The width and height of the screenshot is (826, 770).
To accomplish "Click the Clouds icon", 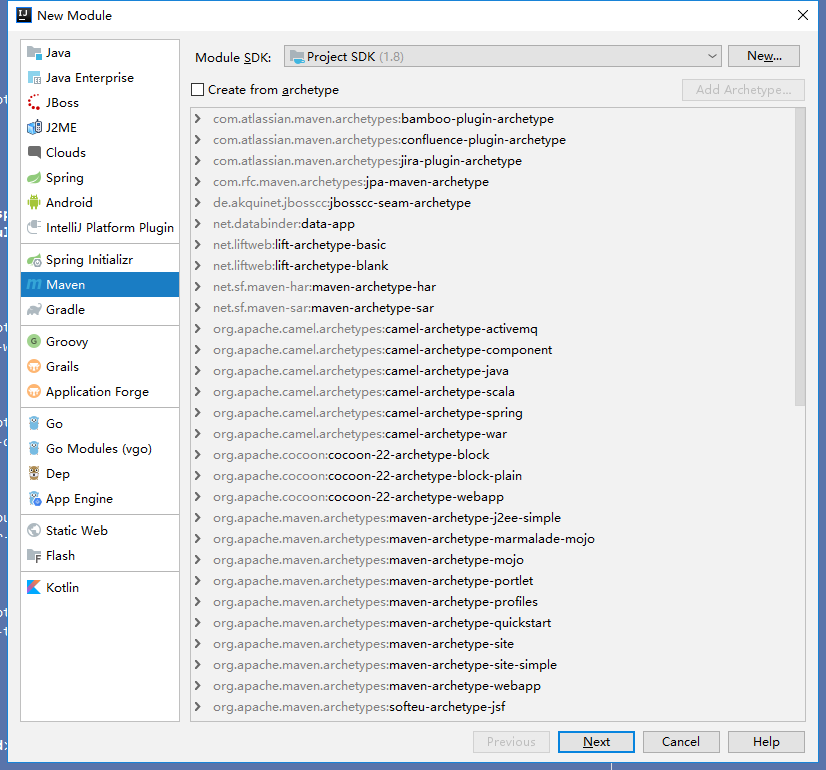I will tap(34, 153).
